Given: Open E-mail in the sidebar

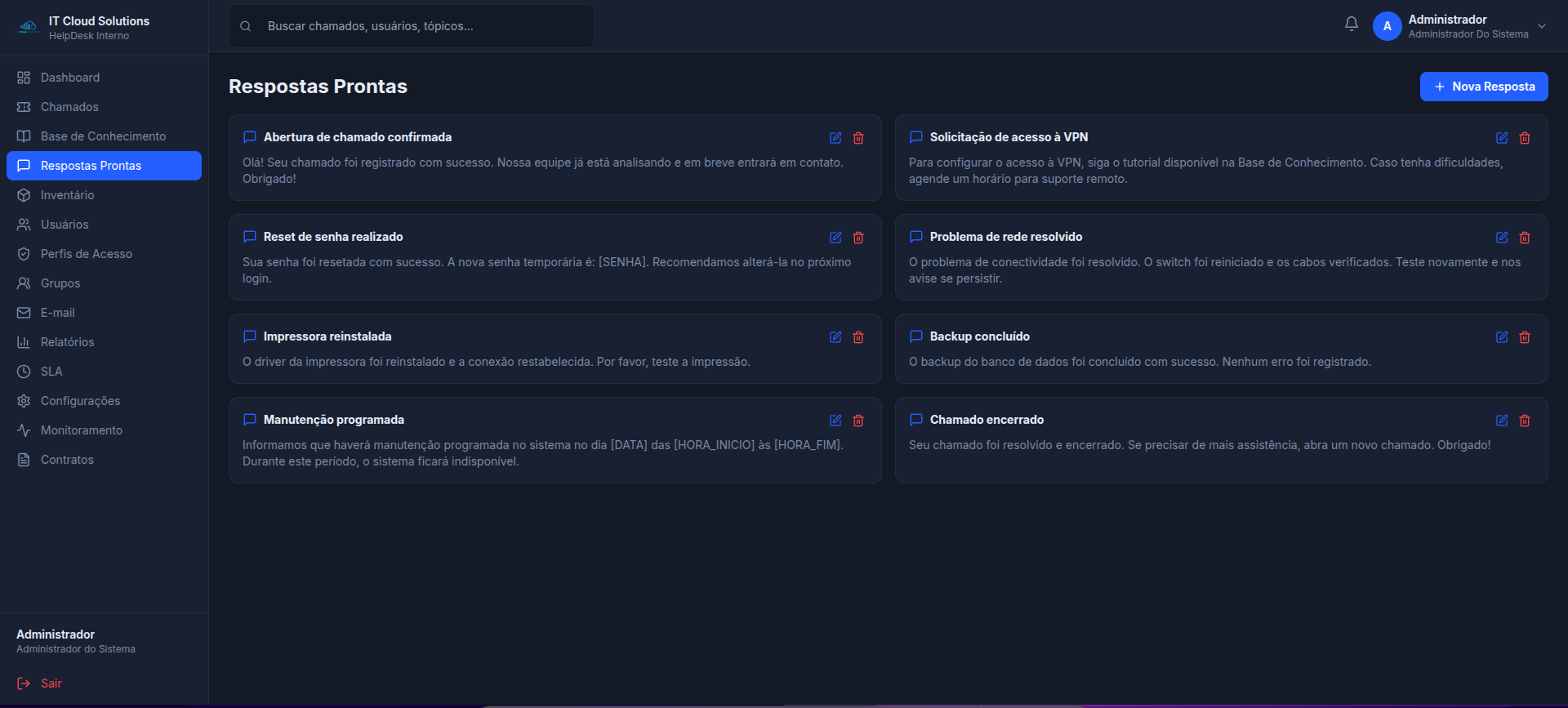Looking at the screenshot, I should click(x=104, y=313).
